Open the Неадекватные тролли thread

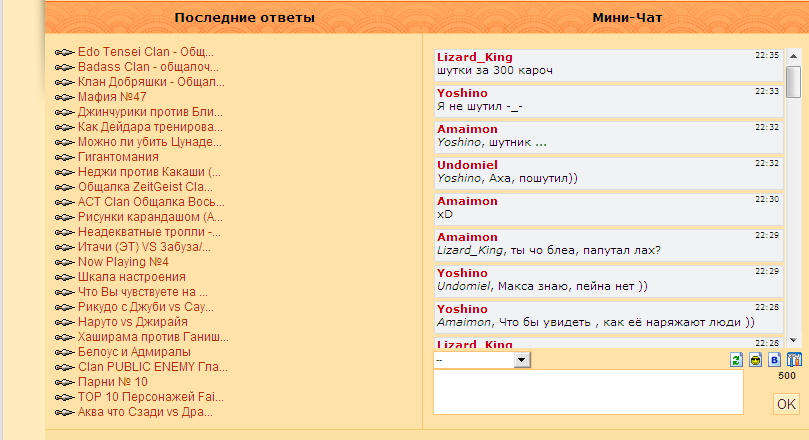(x=149, y=232)
